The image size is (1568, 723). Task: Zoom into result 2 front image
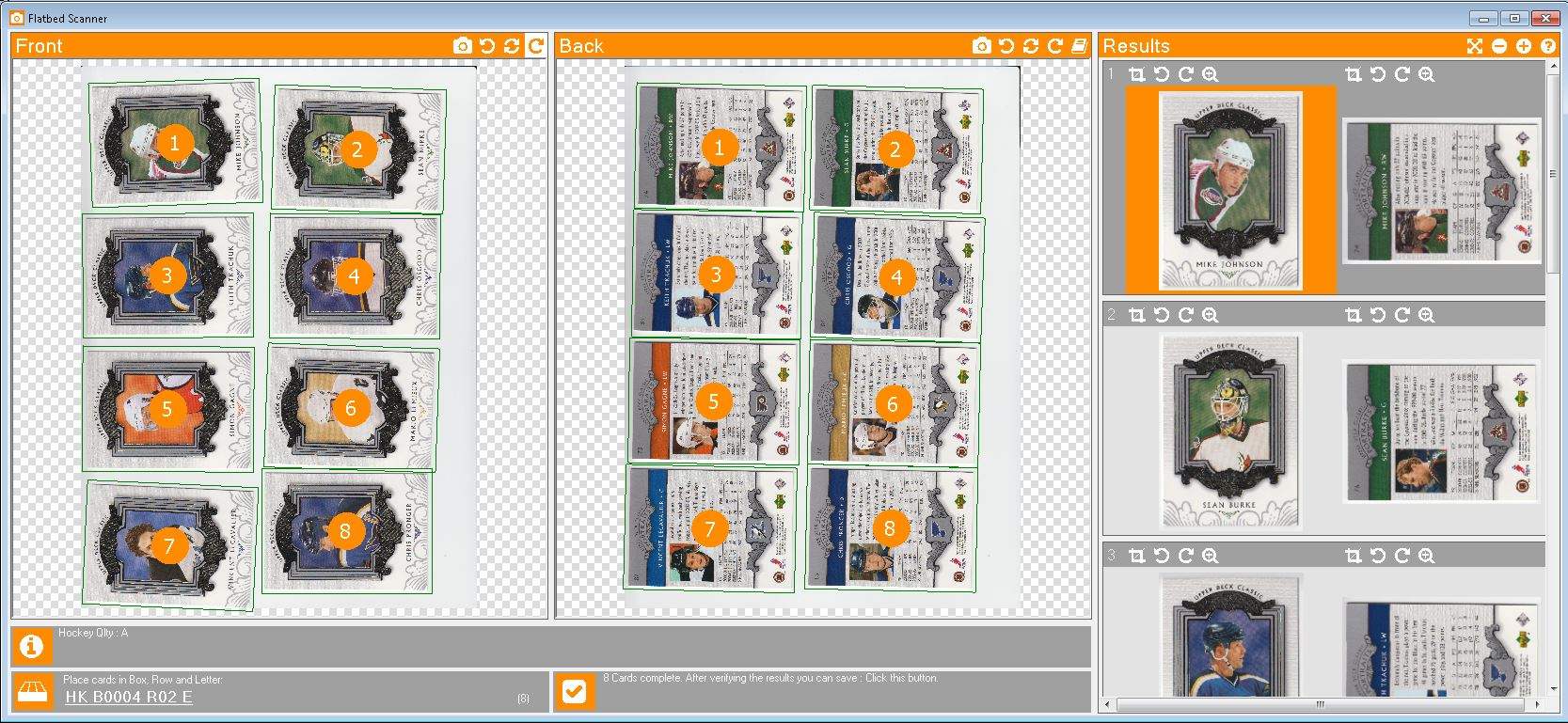pos(1211,315)
